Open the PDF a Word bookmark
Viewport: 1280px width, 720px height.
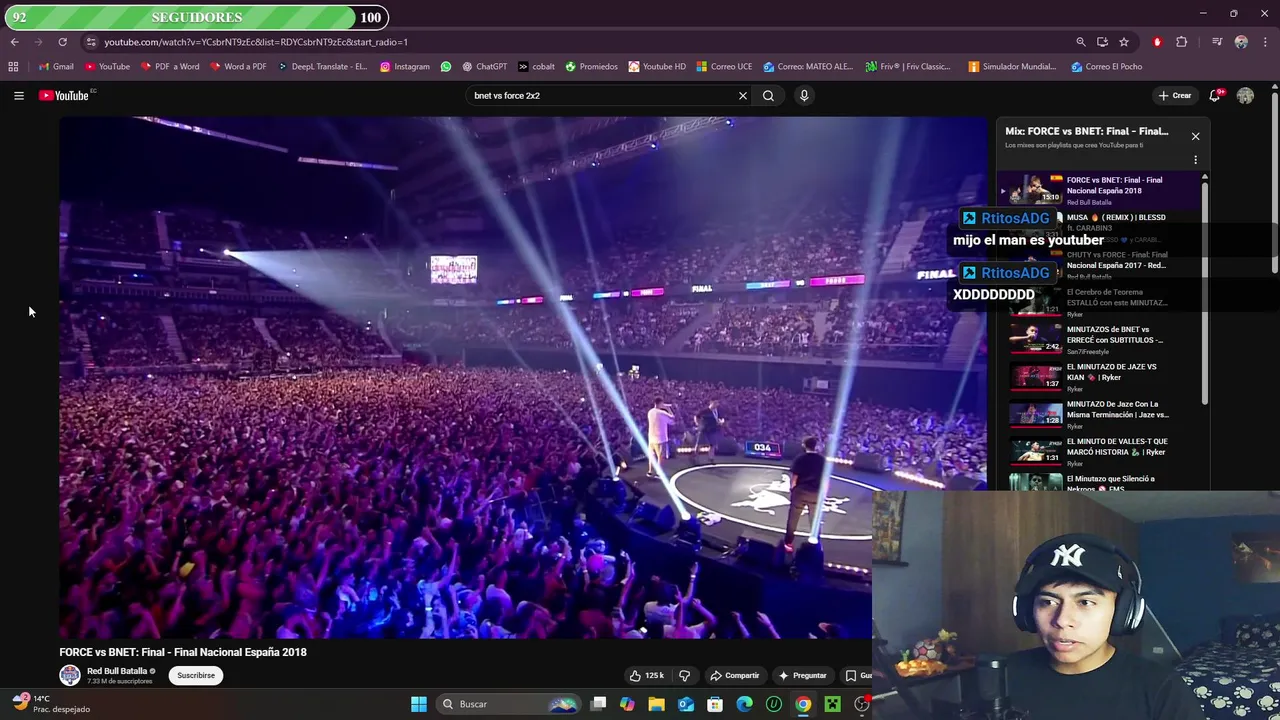tap(169, 67)
